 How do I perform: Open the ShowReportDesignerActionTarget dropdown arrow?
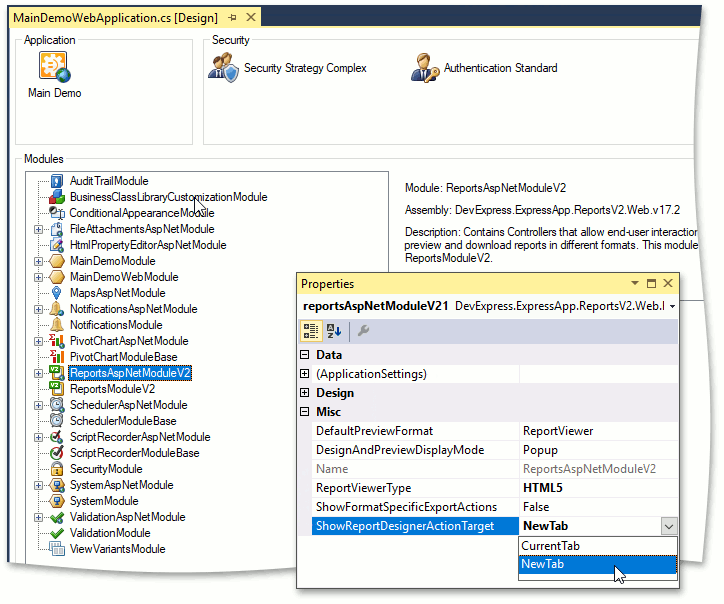pos(669,526)
